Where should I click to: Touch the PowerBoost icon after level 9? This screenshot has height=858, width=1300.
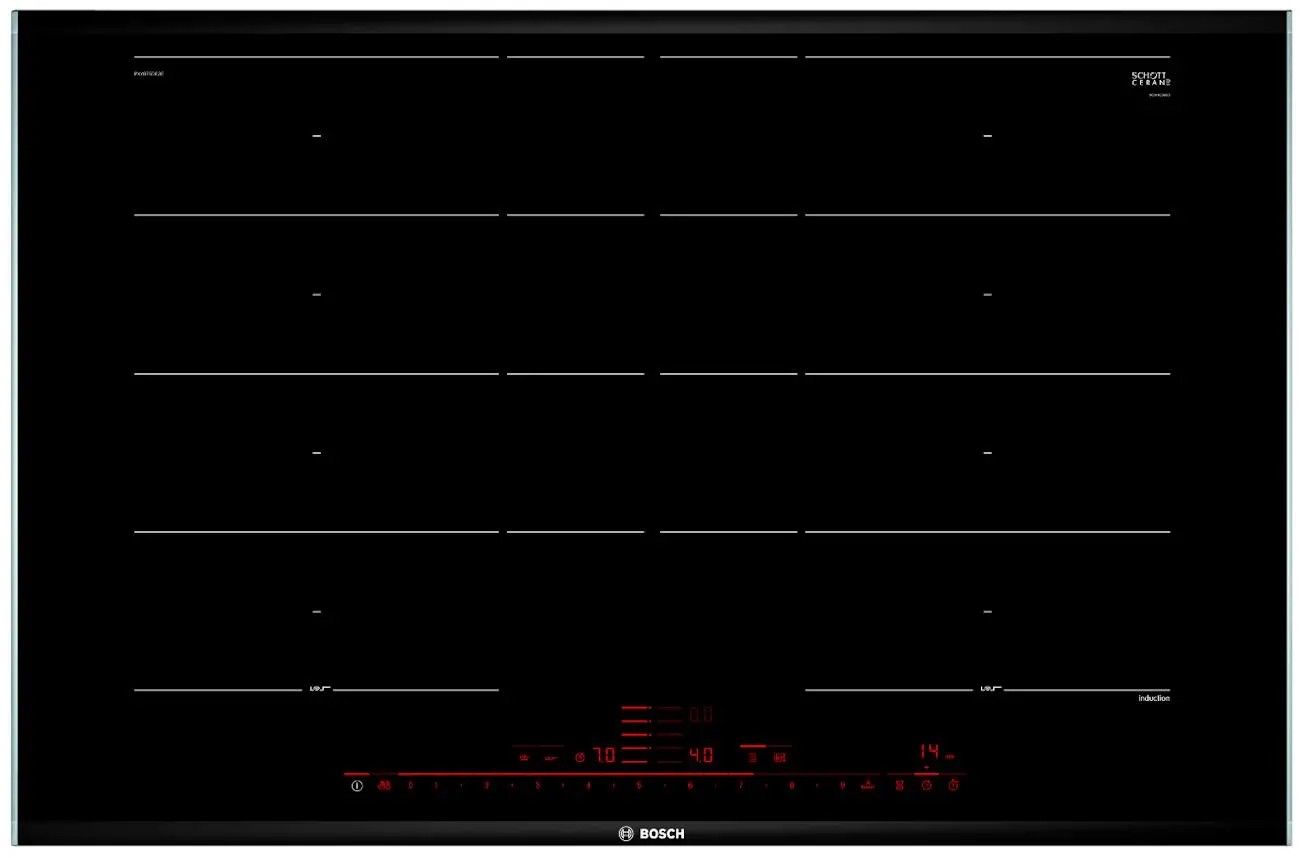click(x=868, y=786)
